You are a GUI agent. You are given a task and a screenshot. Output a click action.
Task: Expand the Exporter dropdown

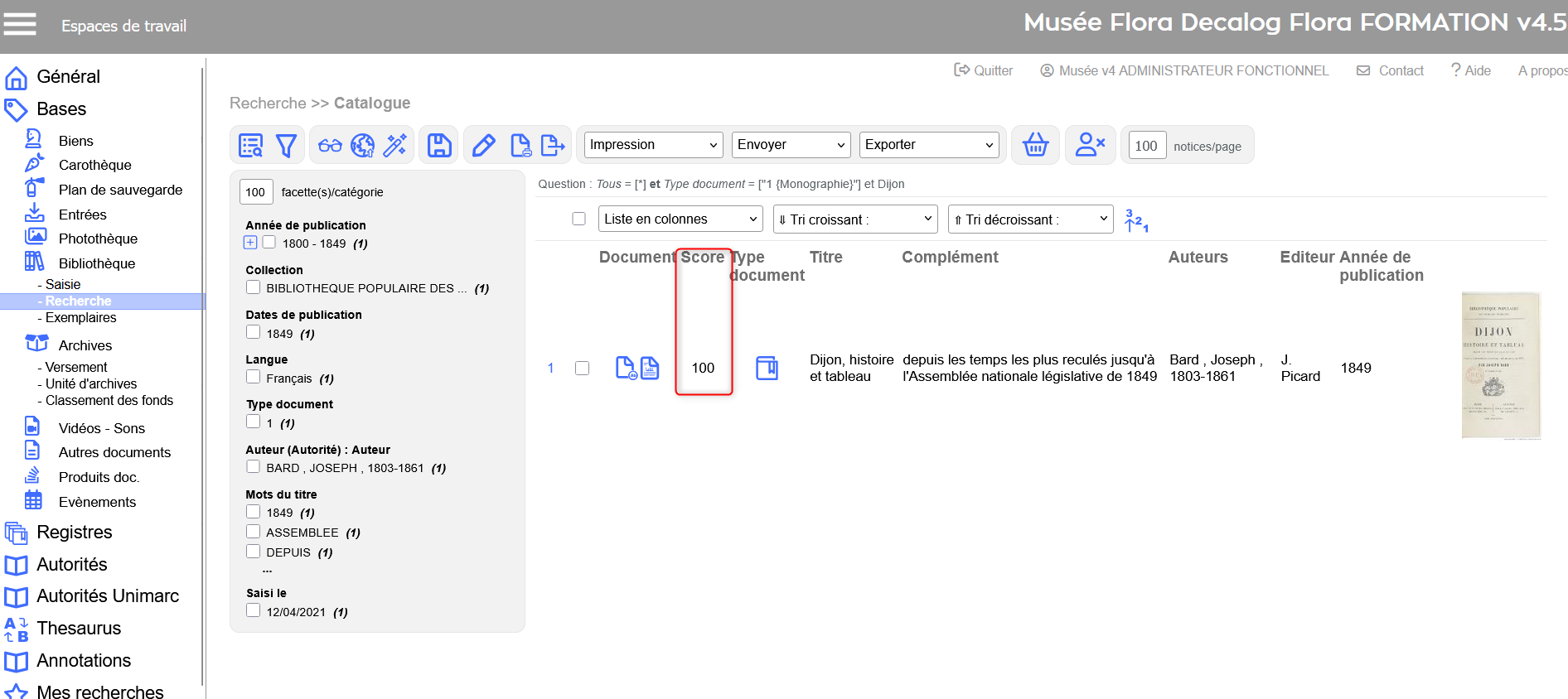coord(928,145)
